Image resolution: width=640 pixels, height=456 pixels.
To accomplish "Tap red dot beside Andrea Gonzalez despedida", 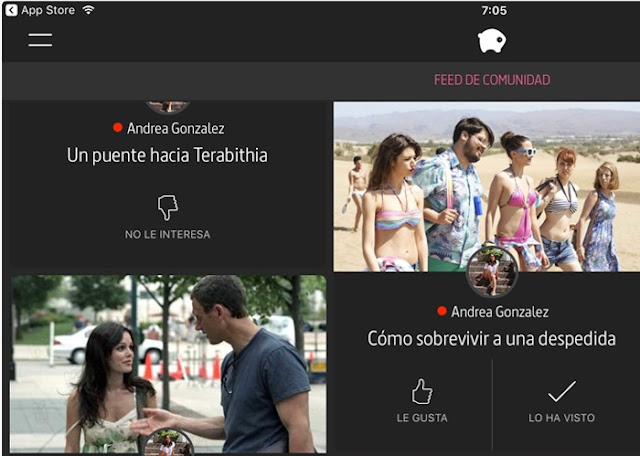I will [x=442, y=311].
